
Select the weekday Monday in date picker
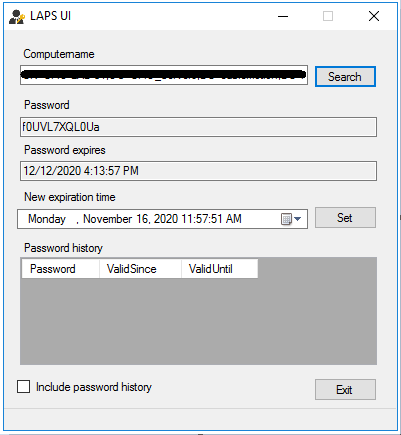pos(47,219)
